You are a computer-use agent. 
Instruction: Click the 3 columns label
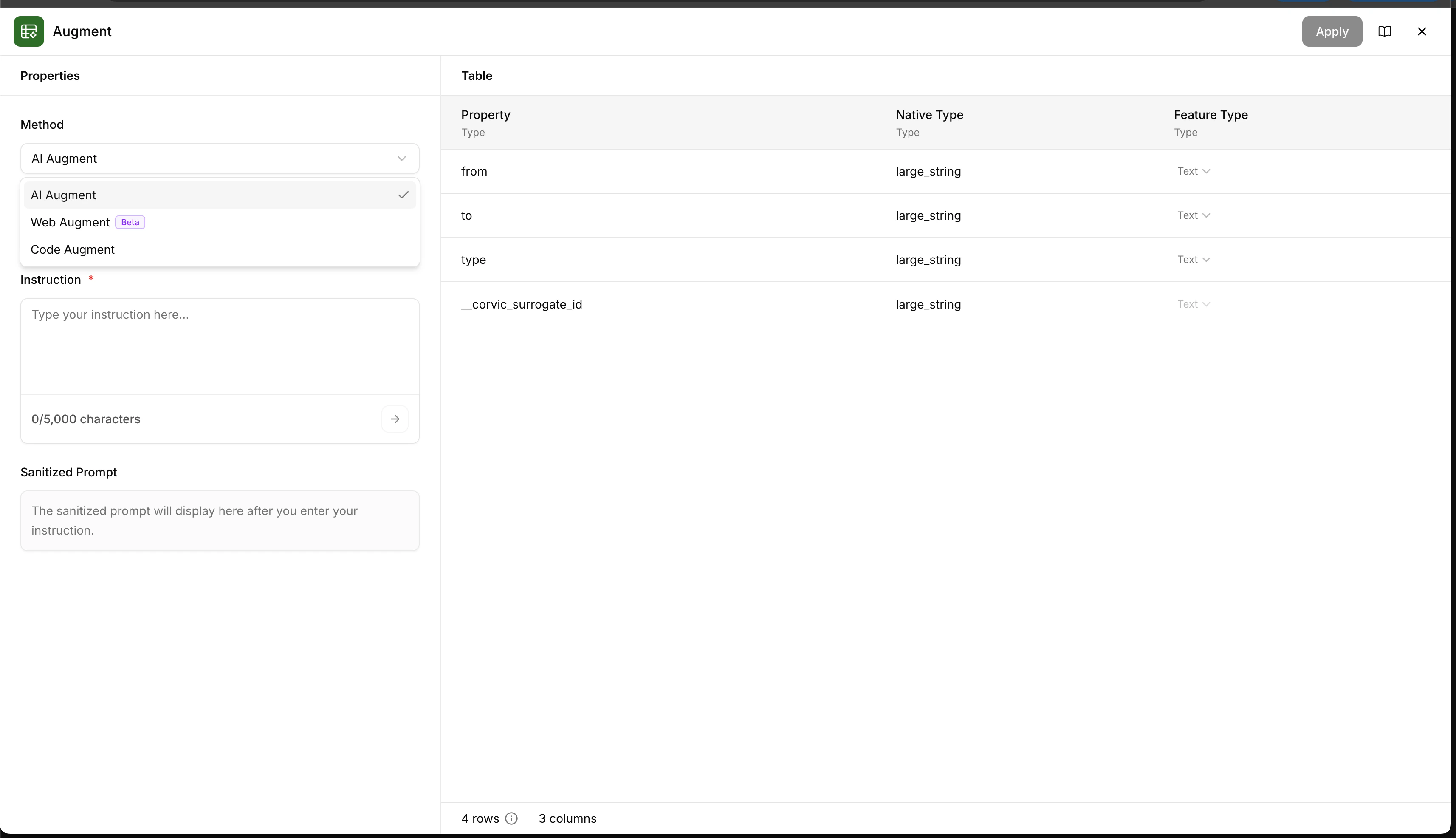pos(567,818)
